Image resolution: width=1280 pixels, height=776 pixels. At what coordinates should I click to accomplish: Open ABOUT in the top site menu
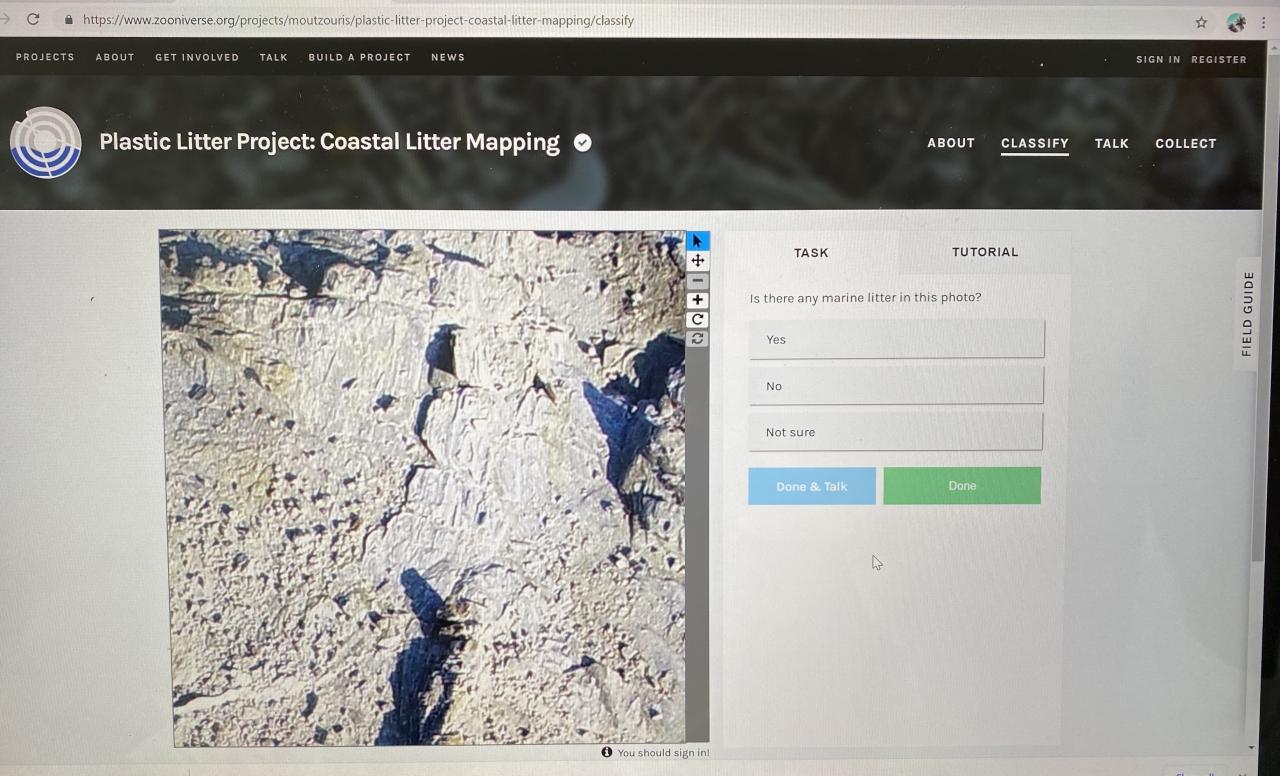(x=115, y=57)
